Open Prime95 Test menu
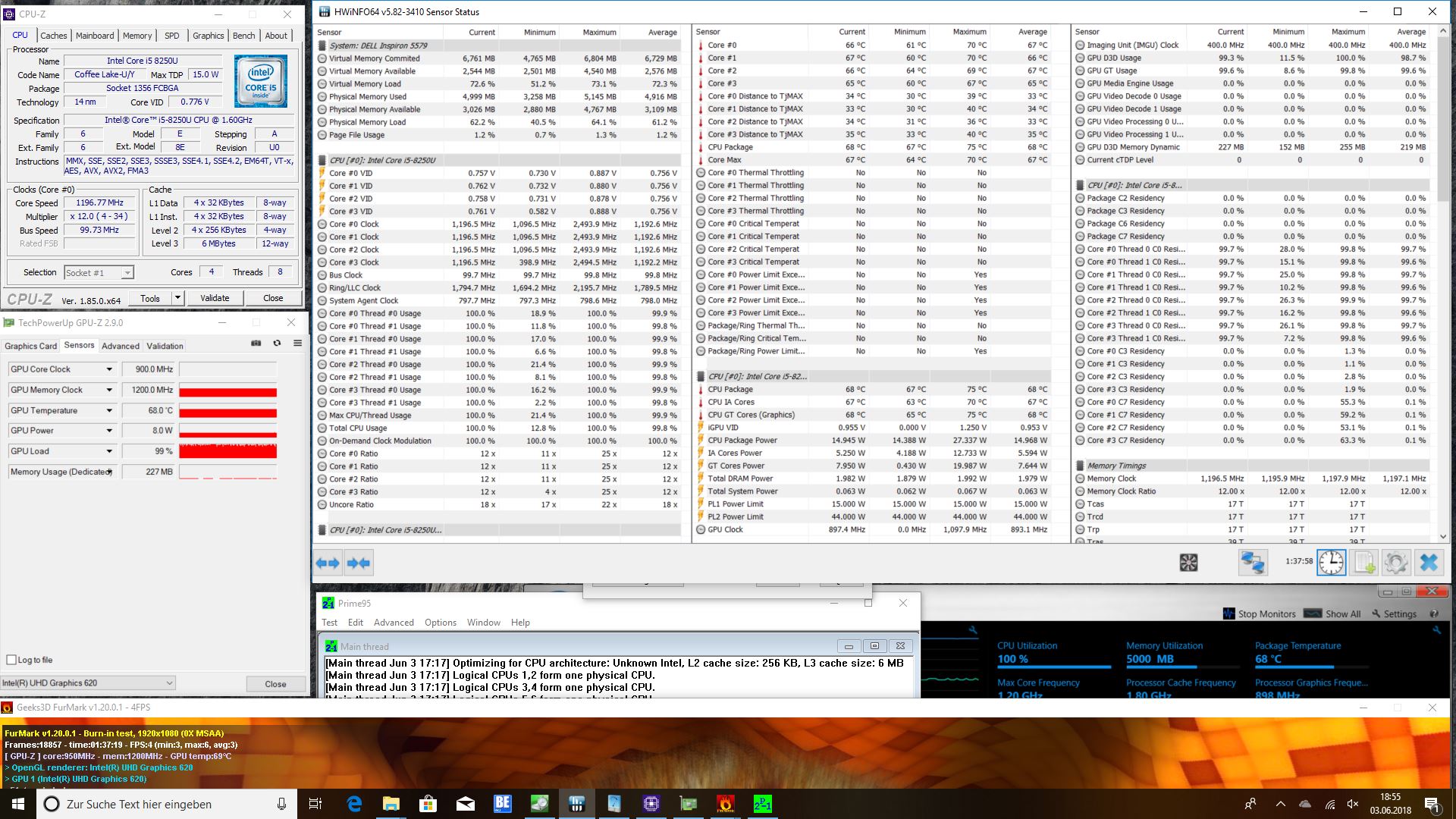The height and width of the screenshot is (819, 1456). pos(330,623)
